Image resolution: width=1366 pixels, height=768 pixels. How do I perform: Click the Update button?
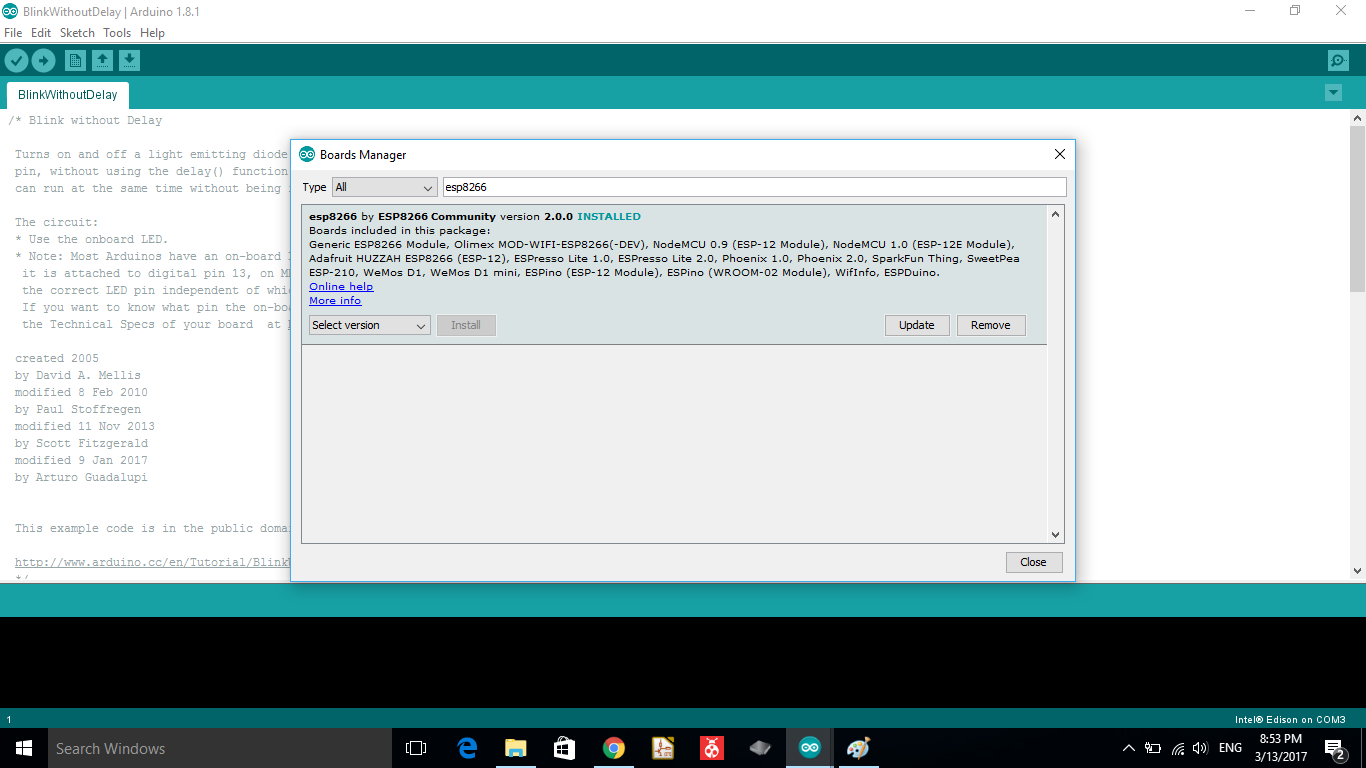pyautogui.click(x=917, y=325)
